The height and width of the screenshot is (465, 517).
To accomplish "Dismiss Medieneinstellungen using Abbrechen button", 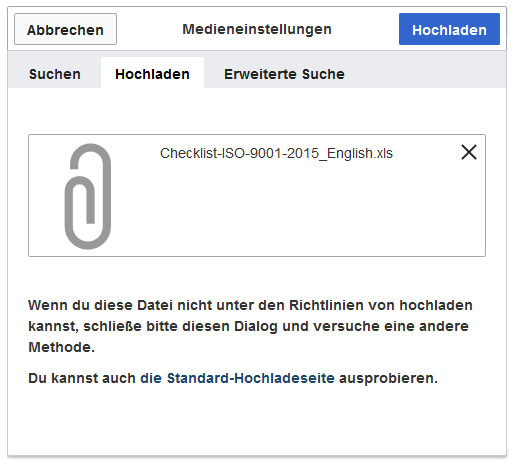I will point(65,29).
